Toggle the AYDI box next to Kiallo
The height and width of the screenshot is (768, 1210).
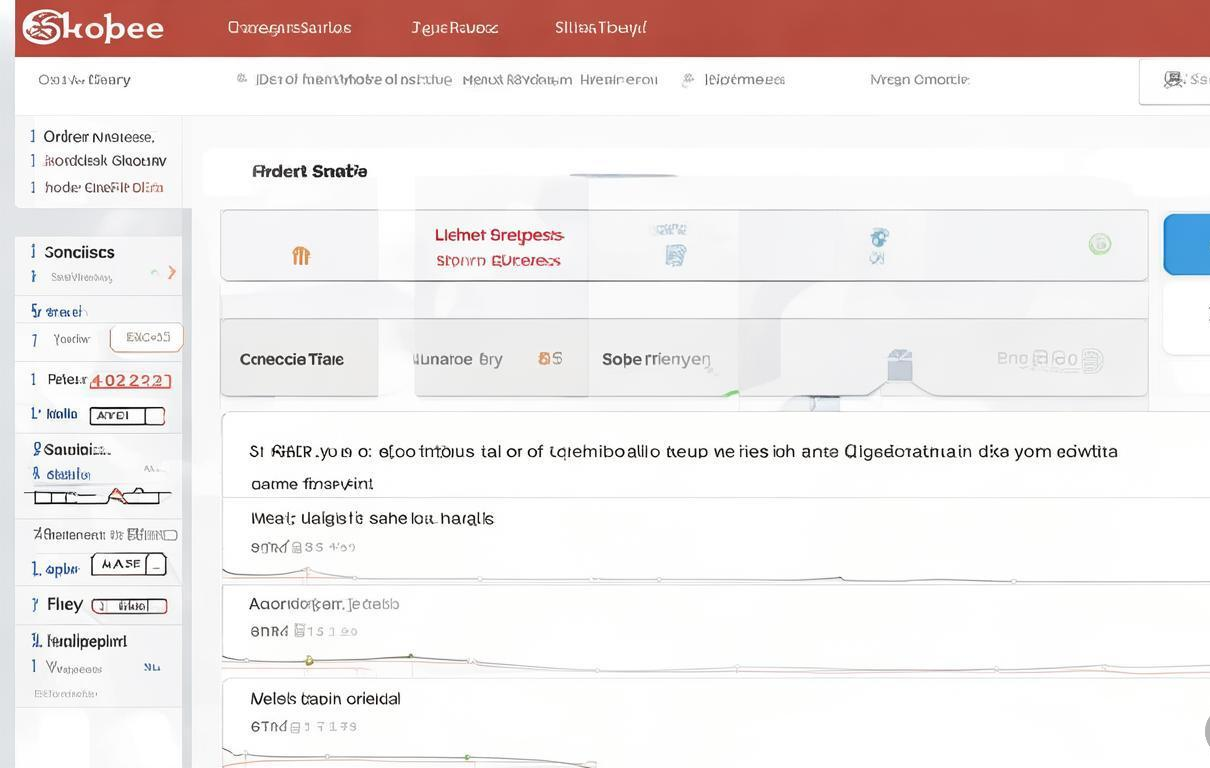point(127,416)
